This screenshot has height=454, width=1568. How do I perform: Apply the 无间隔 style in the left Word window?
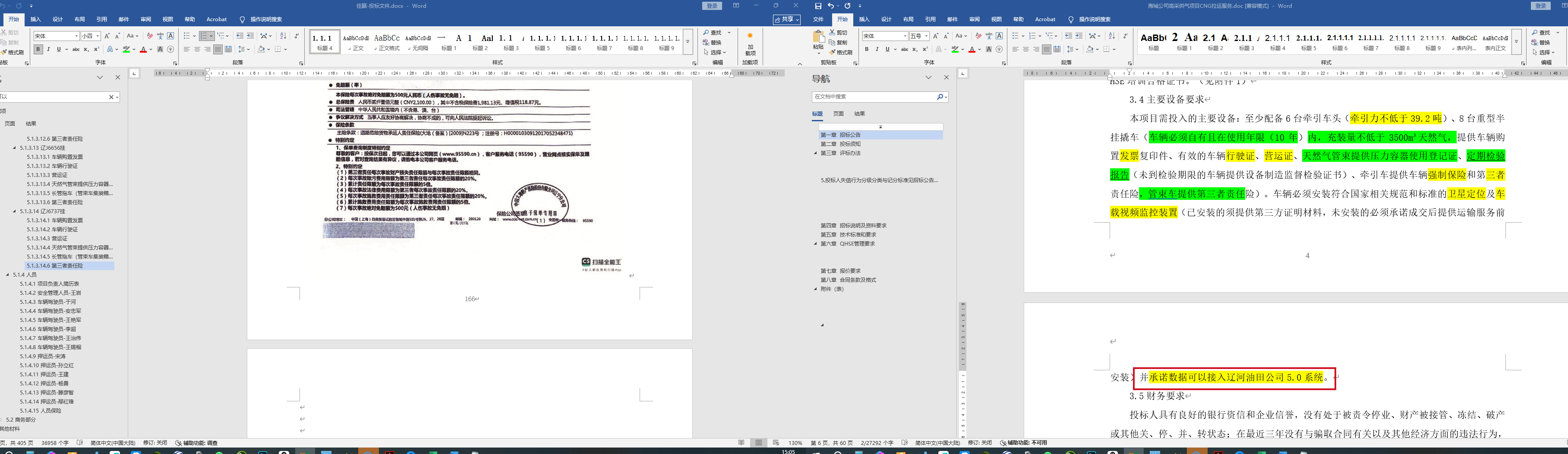click(418, 41)
